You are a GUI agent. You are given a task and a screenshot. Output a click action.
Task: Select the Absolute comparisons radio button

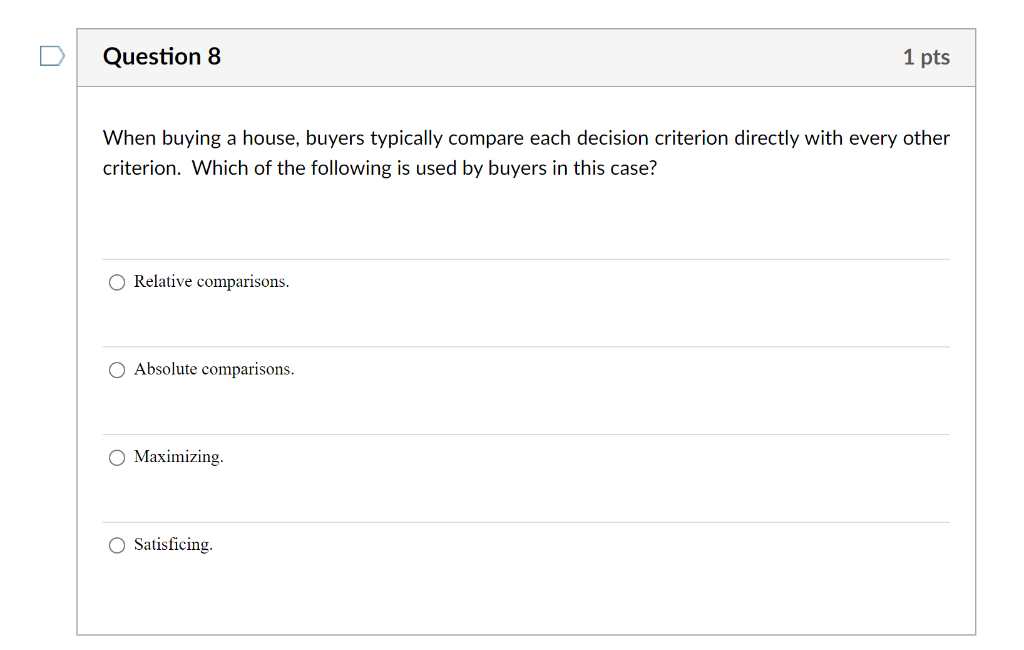coord(116,369)
